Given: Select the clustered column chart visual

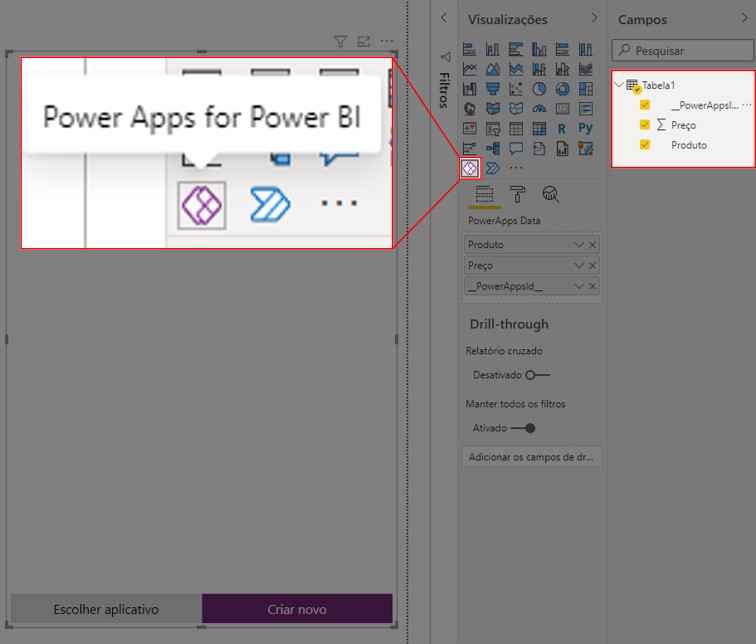Looking at the screenshot, I should click(x=539, y=49).
